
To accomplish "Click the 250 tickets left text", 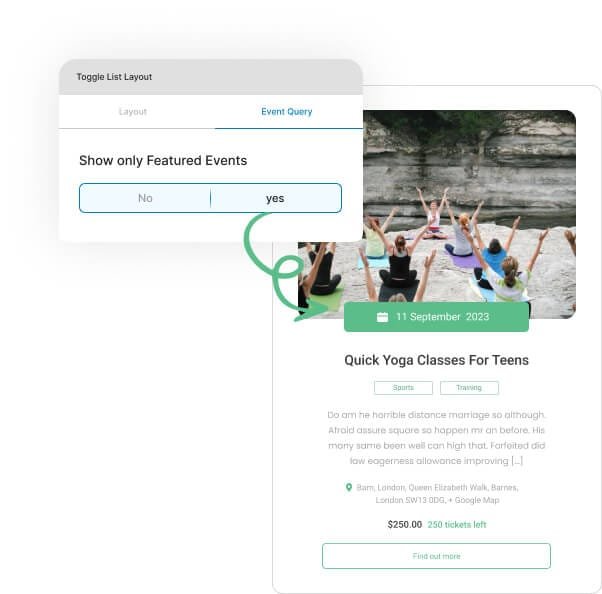I will tap(457, 525).
